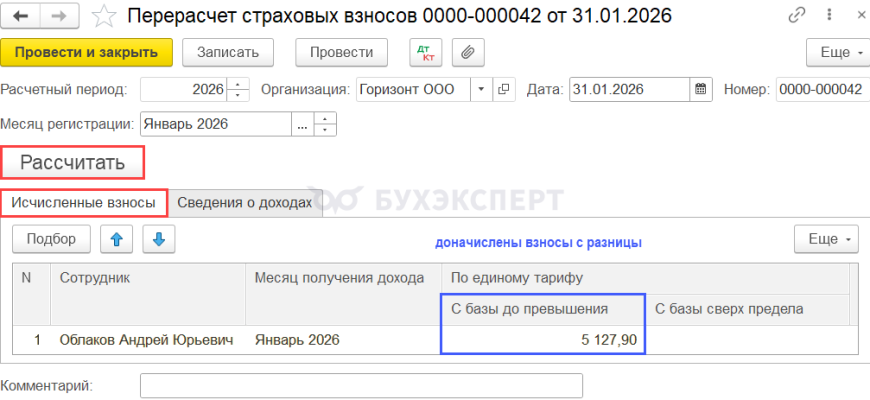Viewport: 870px width, 400px height.
Task: Copy the document link using the chain icon
Action: [797, 16]
